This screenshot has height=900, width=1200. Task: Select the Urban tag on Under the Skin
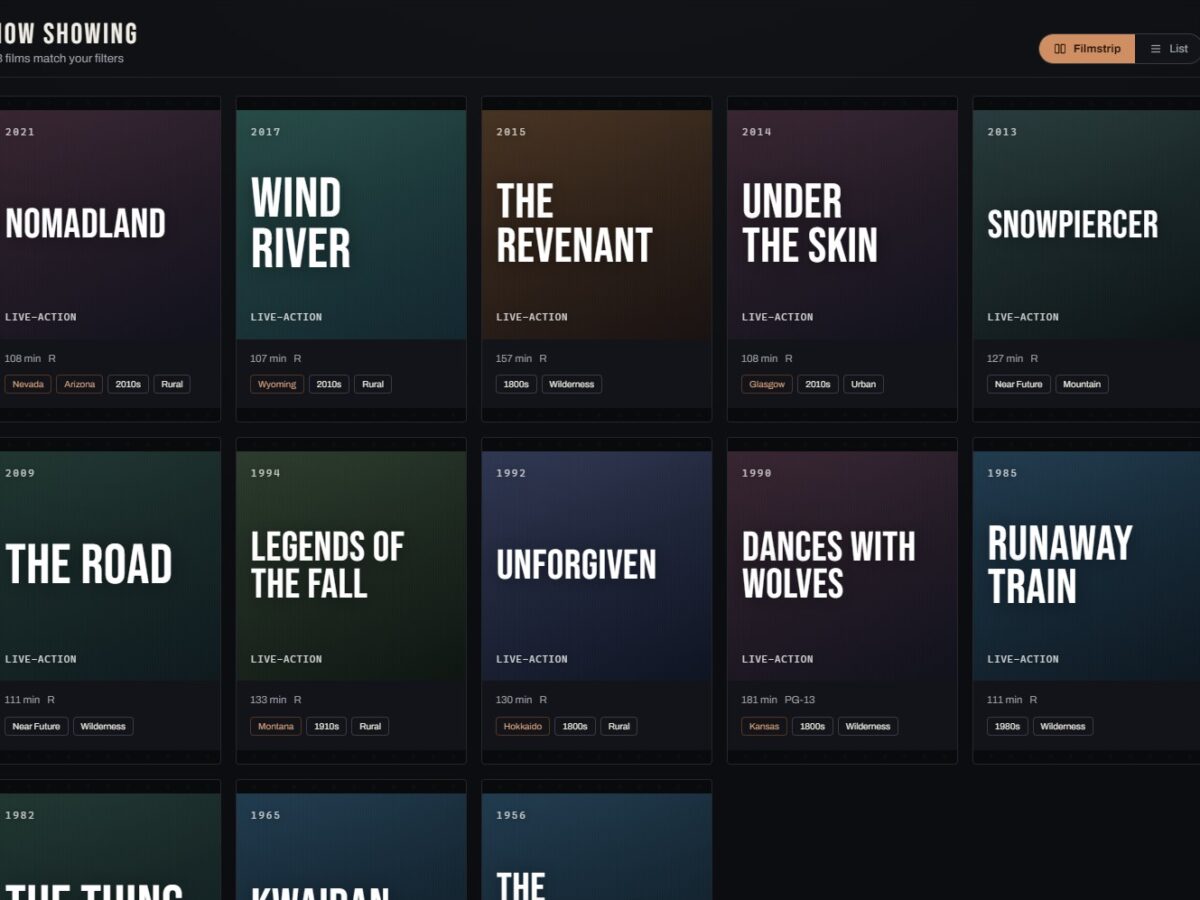tap(863, 384)
